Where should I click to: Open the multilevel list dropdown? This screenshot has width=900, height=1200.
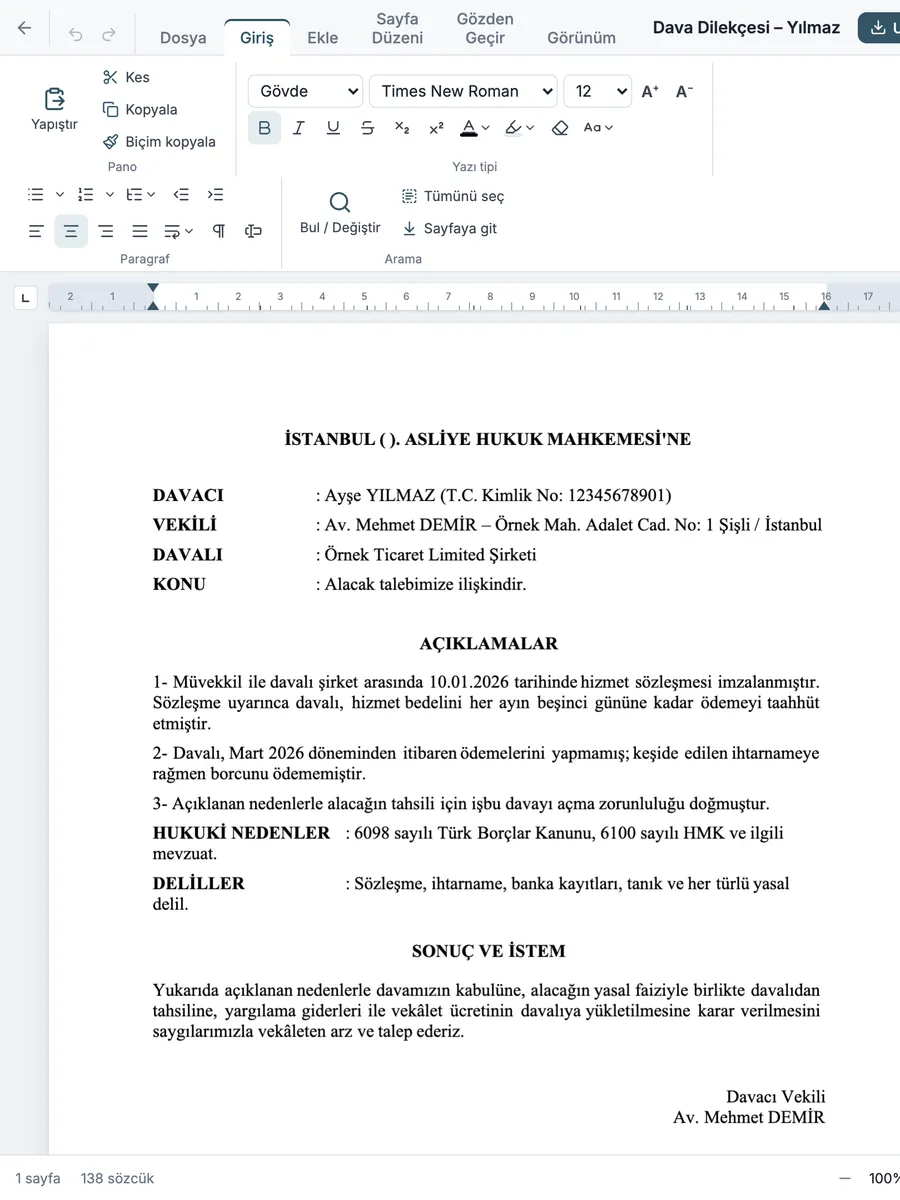pos(140,195)
